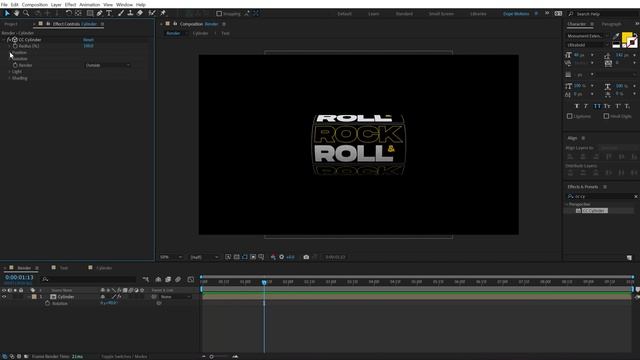The image size is (640, 360).
Task: Toggle the Render stopwatch in Effect Controls
Action: [15, 65]
